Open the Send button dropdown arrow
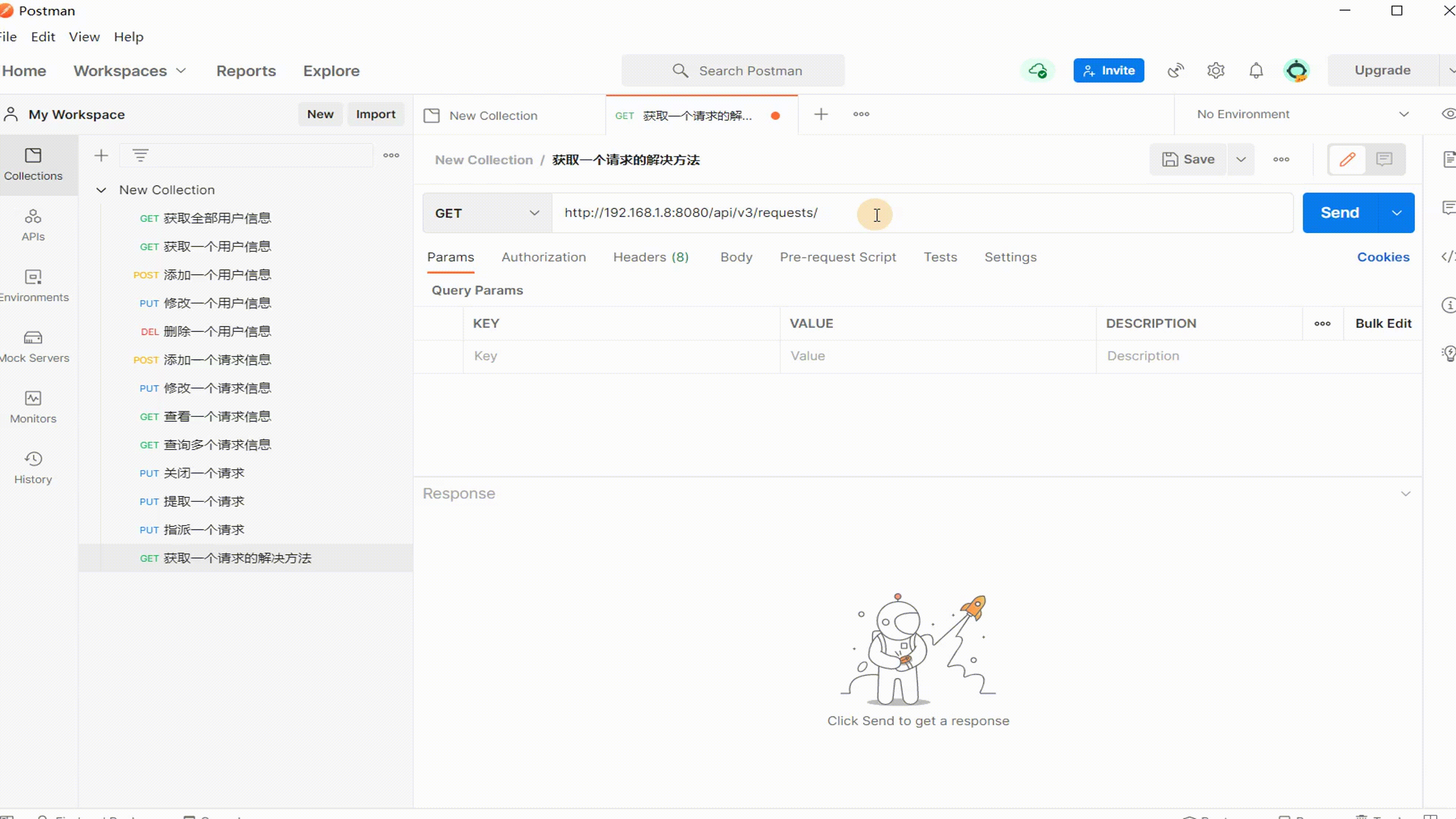Image resolution: width=1456 pixels, height=819 pixels. 1396,213
